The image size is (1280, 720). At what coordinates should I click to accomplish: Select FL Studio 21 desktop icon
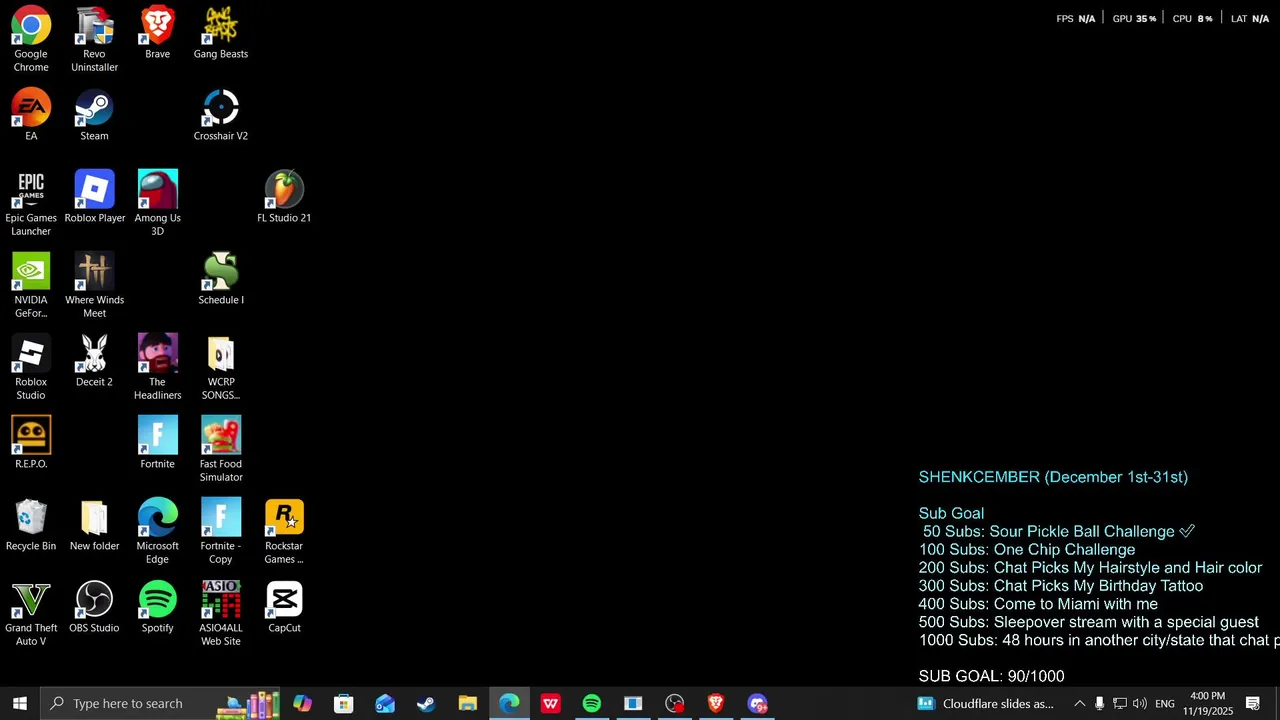pos(284,197)
